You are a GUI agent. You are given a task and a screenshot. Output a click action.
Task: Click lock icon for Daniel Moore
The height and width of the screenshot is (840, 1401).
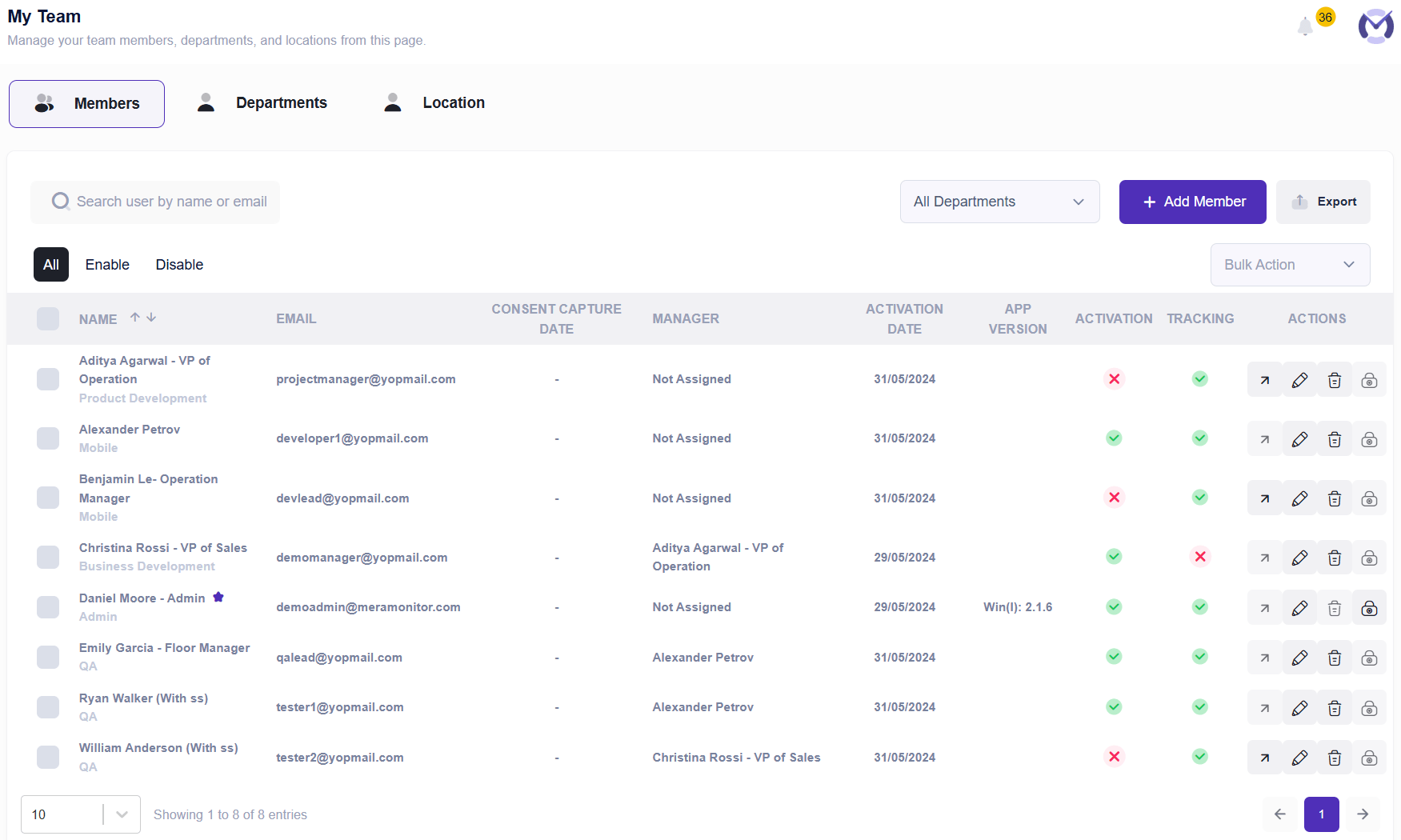tap(1369, 608)
